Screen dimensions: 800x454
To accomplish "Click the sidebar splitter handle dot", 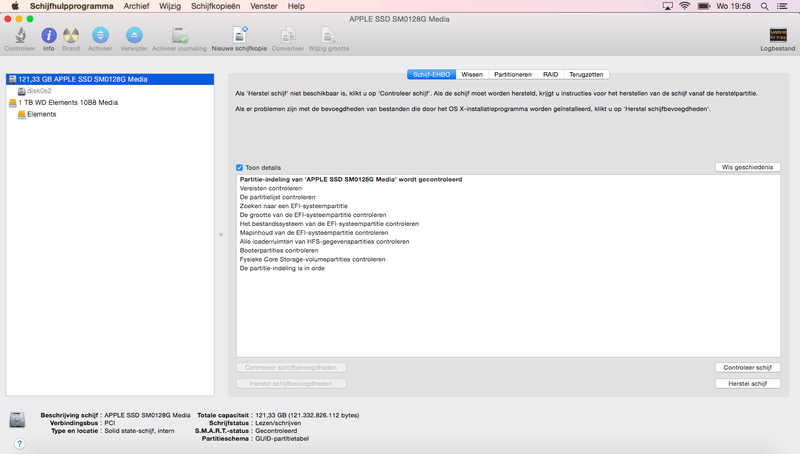I will pos(221,235).
